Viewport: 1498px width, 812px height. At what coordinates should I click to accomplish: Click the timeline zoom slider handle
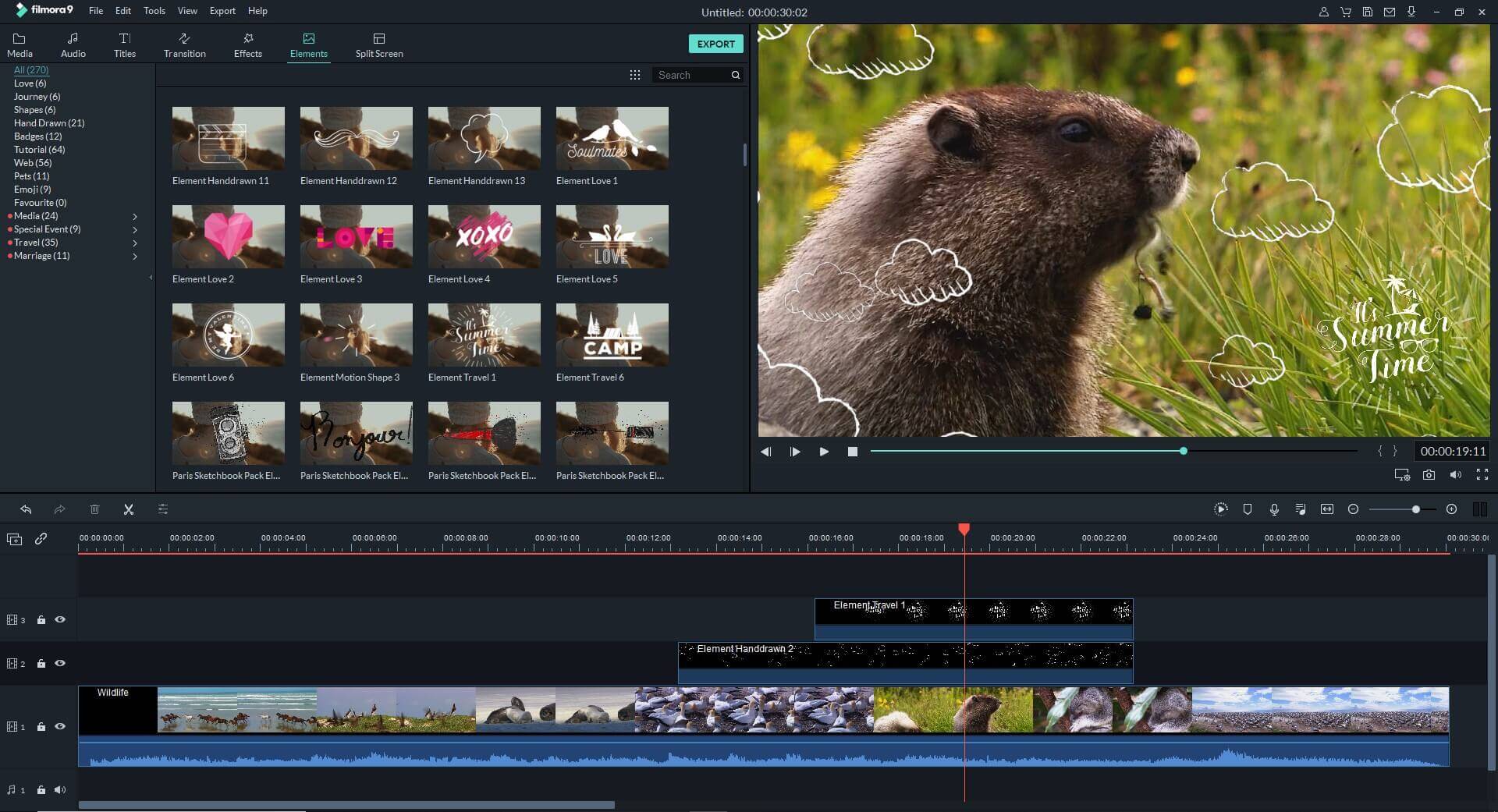click(x=1415, y=509)
